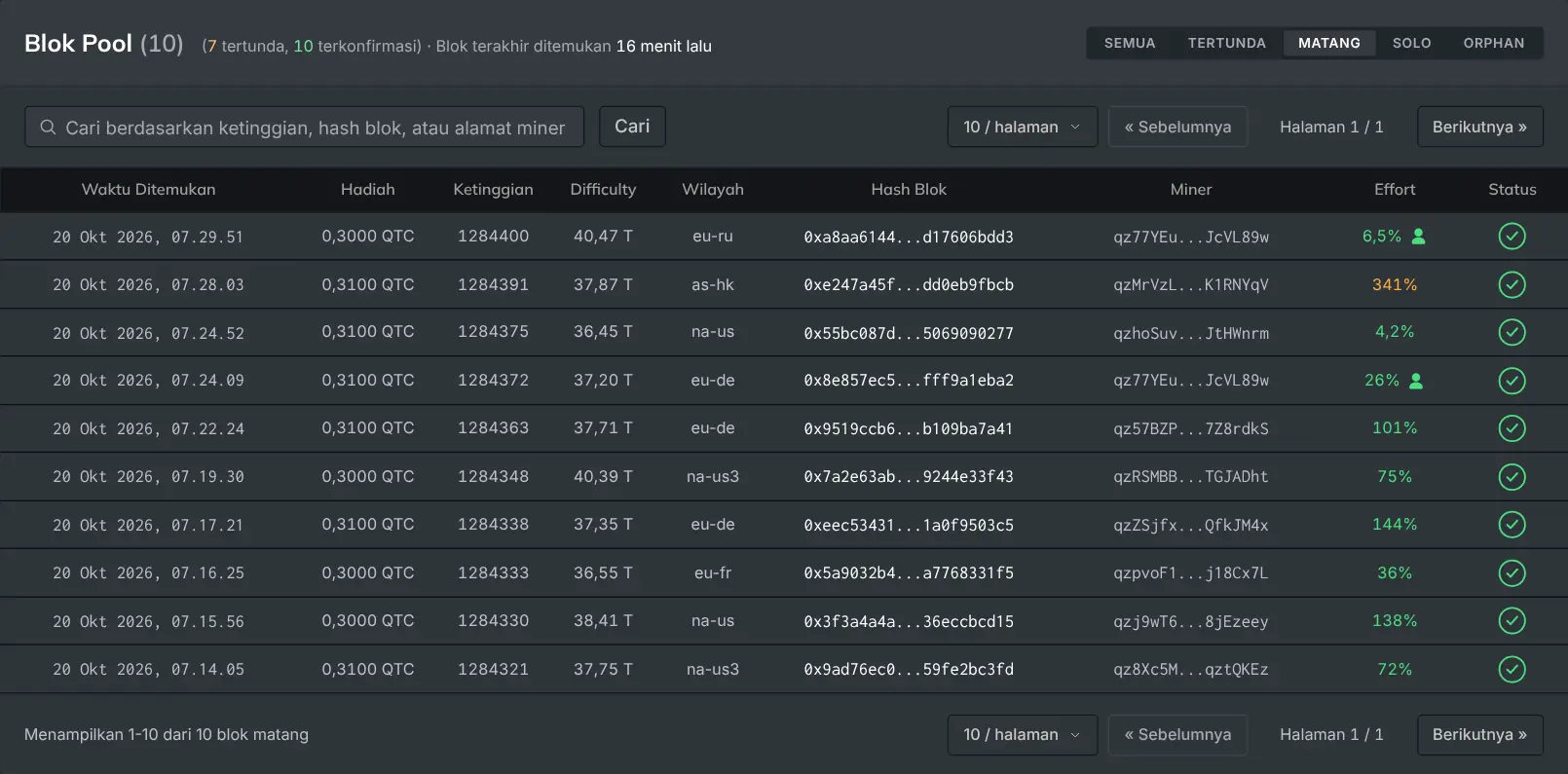Click solo miner icon on block 1284372
This screenshot has height=774, width=1568.
click(x=1416, y=381)
